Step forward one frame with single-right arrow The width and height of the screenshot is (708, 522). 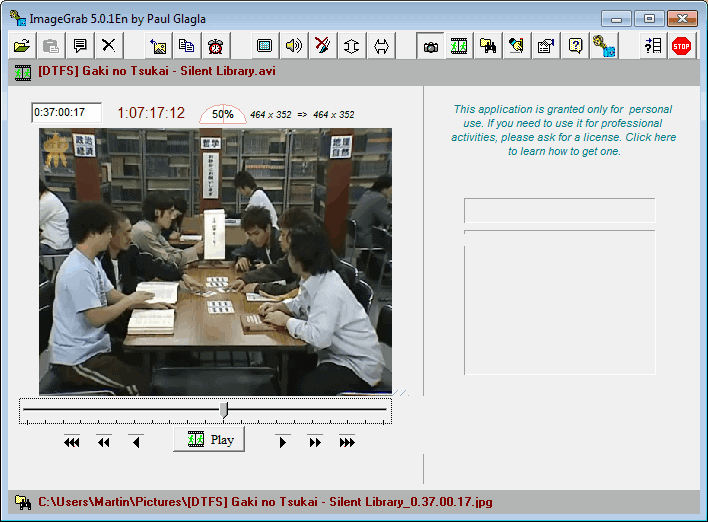283,442
